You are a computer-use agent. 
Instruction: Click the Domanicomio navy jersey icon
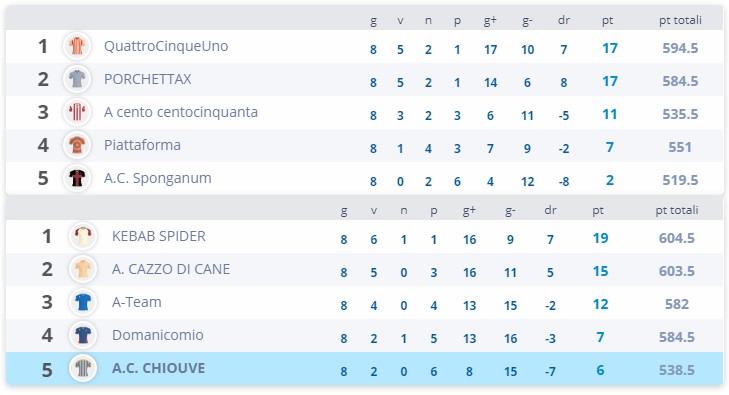point(83,336)
